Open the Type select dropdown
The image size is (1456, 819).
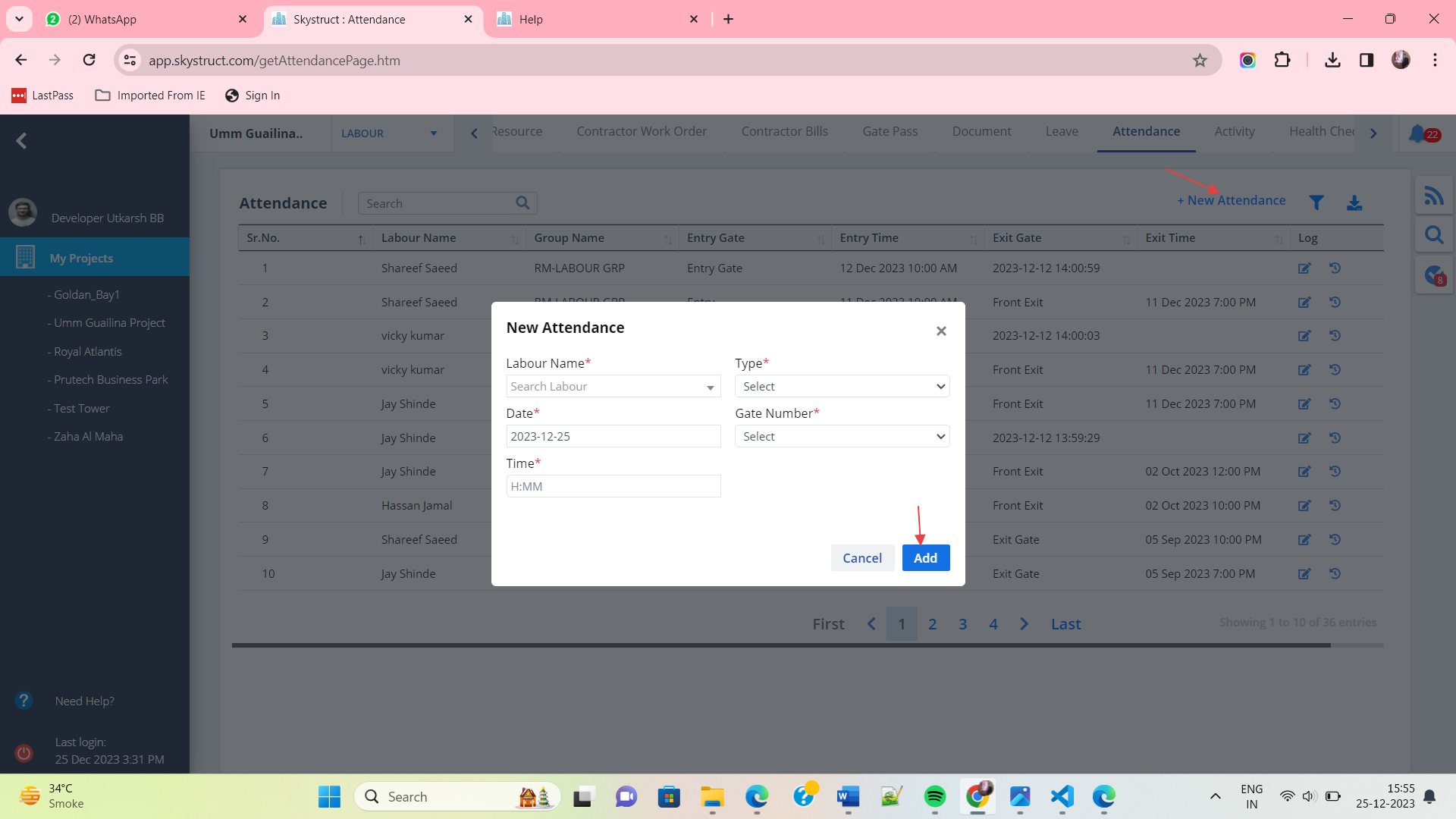click(842, 387)
